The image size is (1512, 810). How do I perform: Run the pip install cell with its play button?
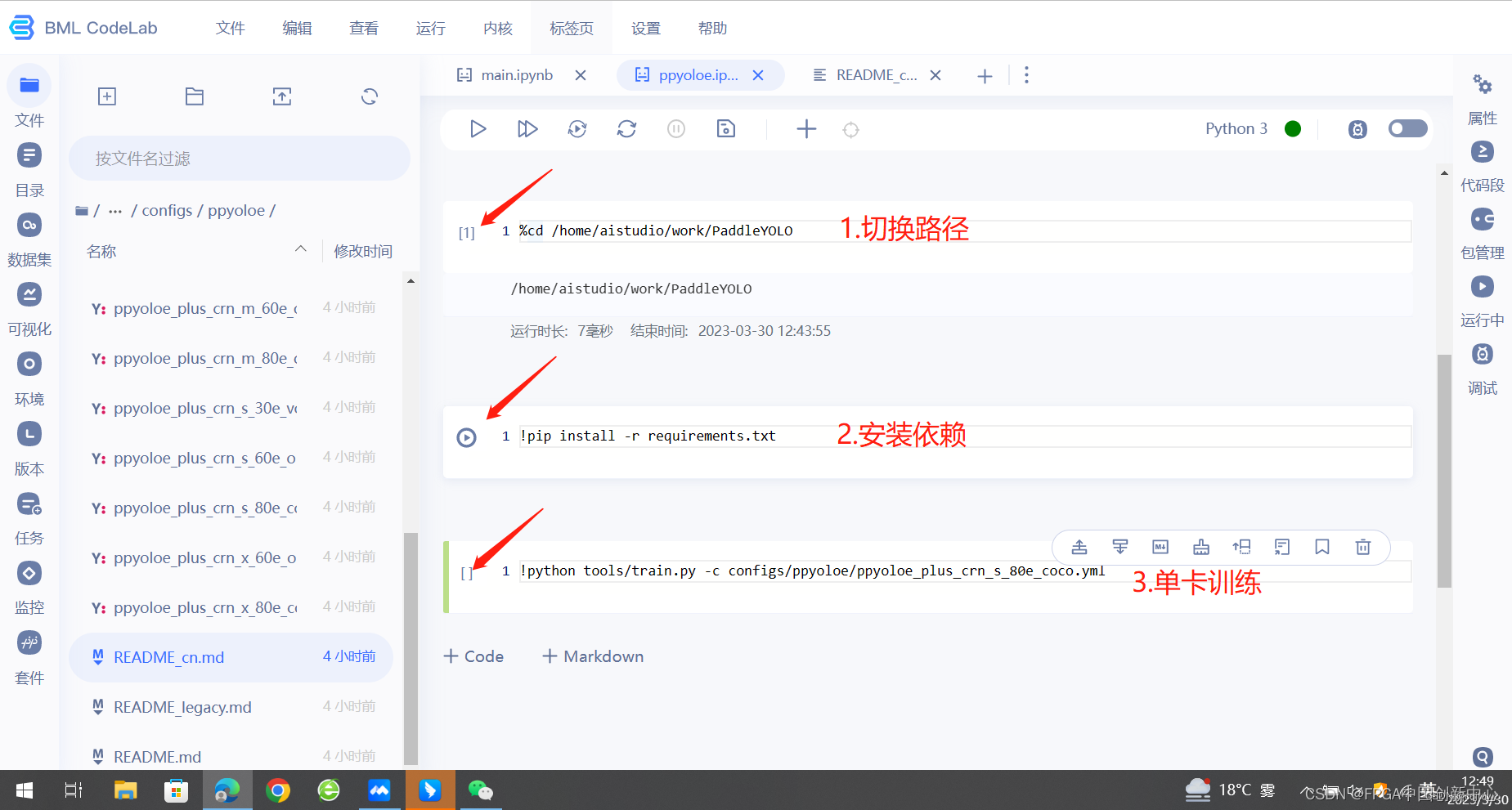[x=466, y=437]
